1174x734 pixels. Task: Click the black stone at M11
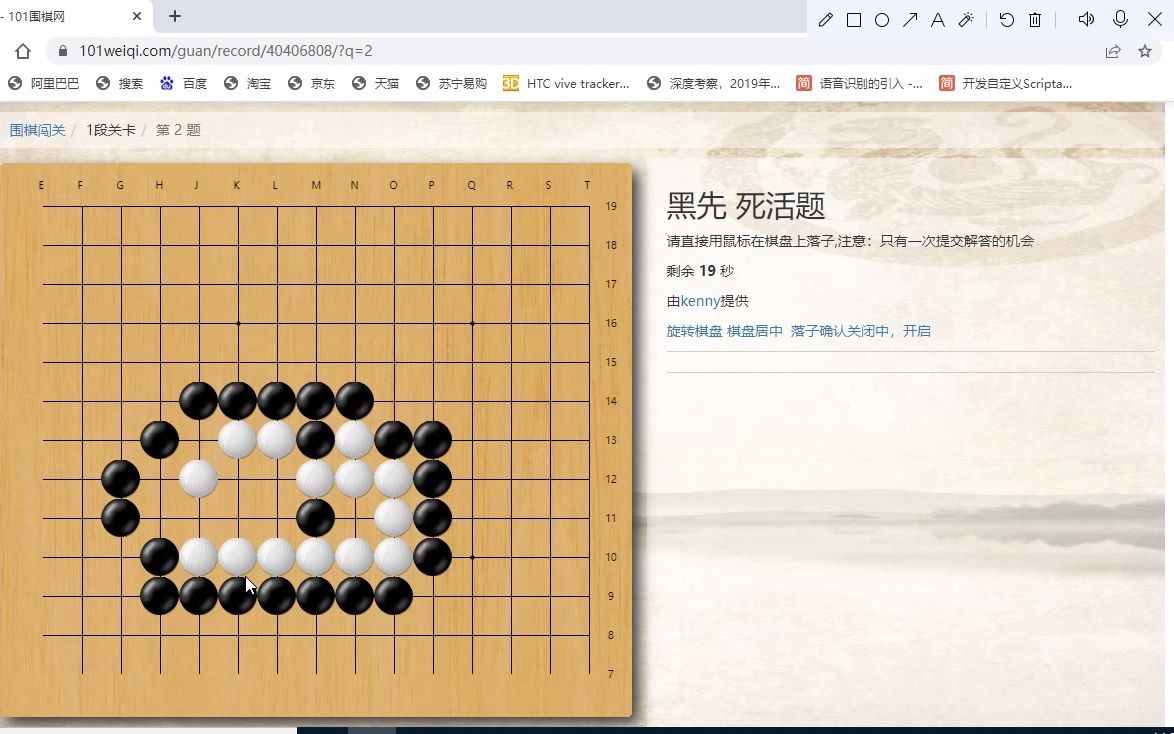click(315, 518)
